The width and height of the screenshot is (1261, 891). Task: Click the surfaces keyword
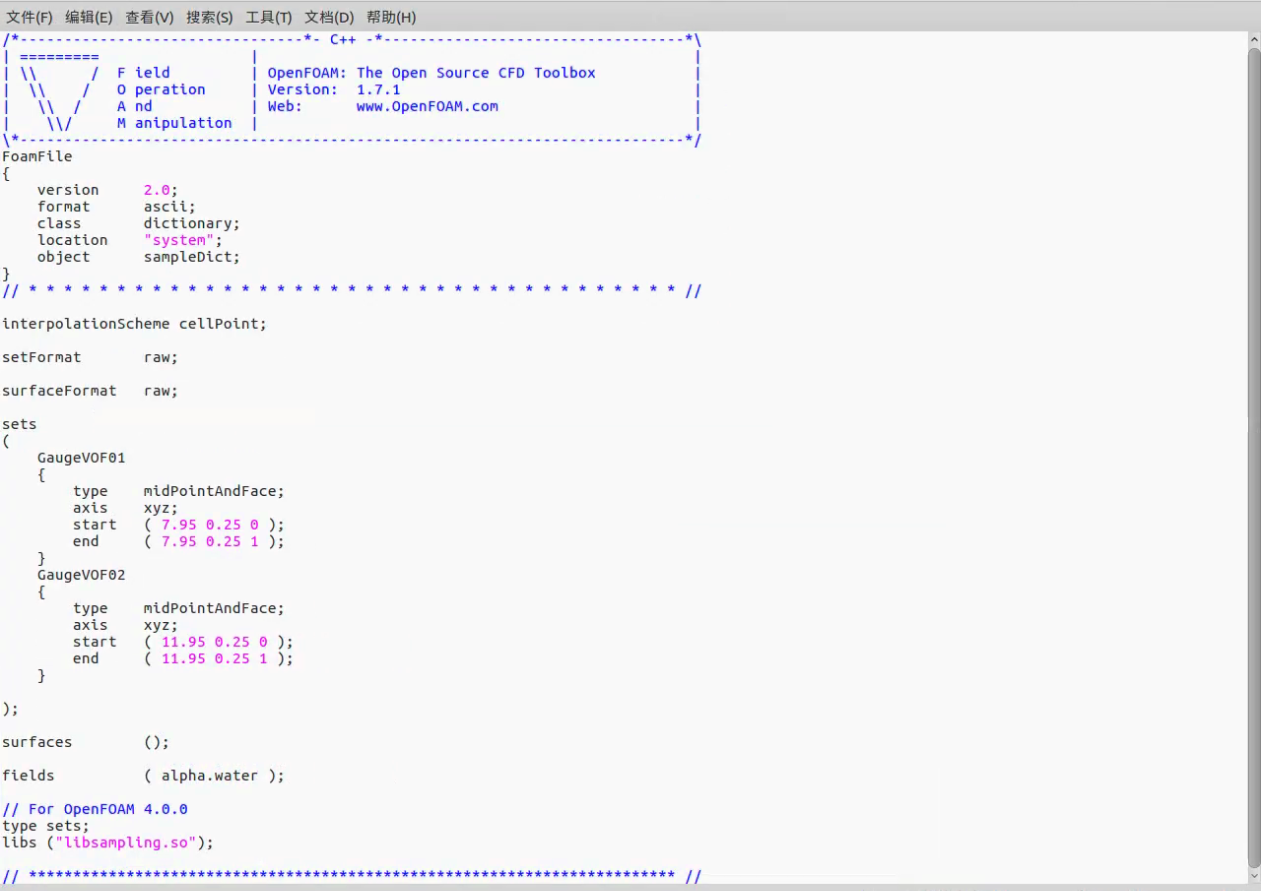pyautogui.click(x=37, y=742)
